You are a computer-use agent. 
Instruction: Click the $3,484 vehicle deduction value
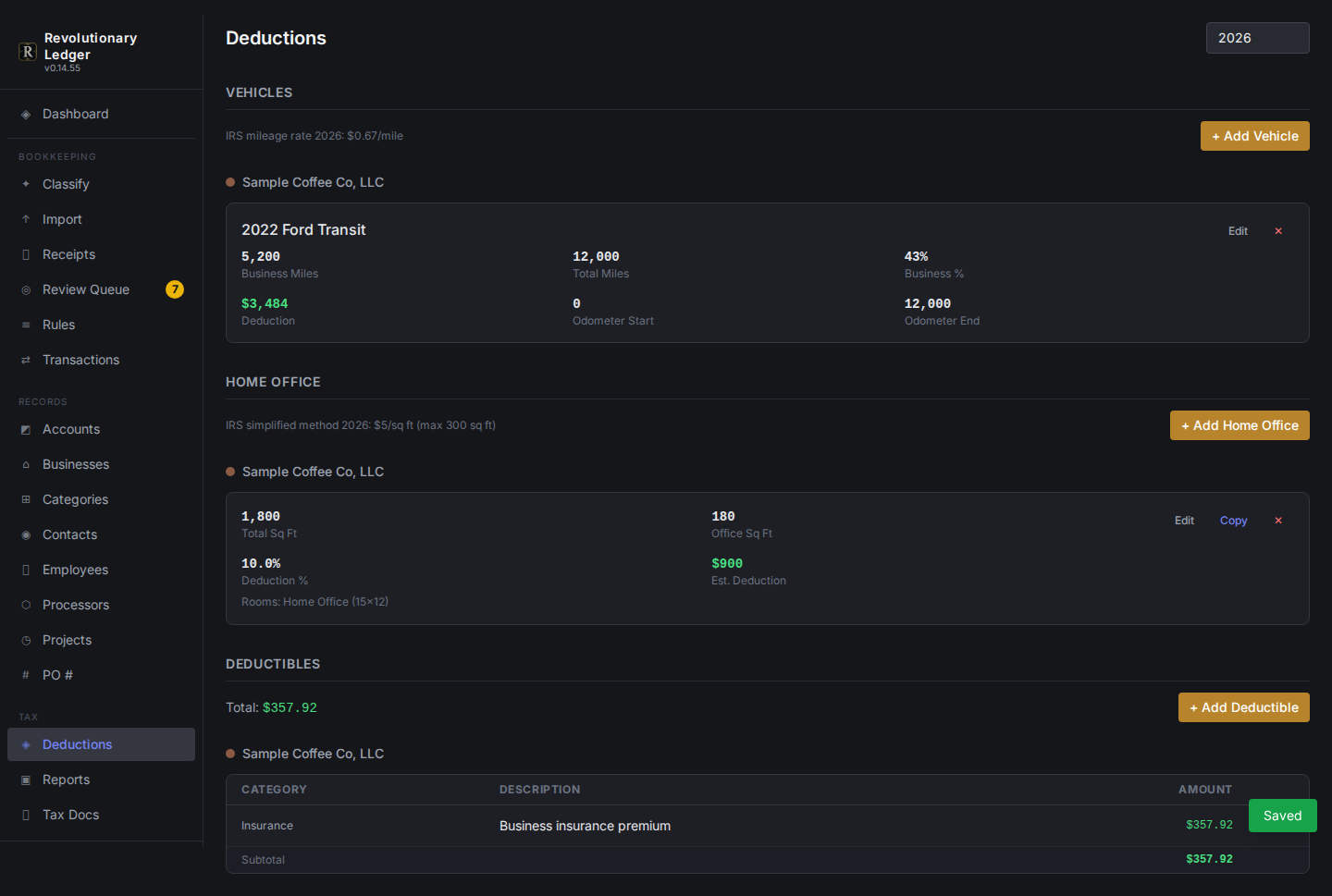[x=265, y=303]
